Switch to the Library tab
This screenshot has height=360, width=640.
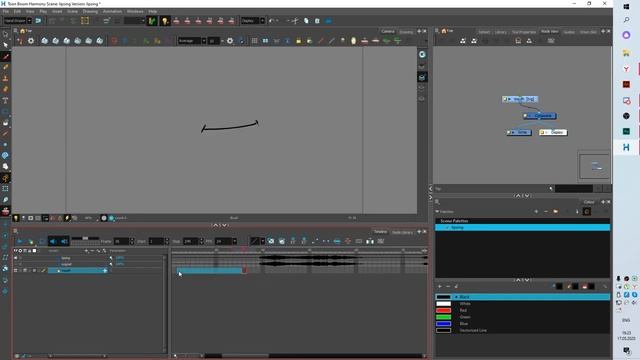pos(500,32)
